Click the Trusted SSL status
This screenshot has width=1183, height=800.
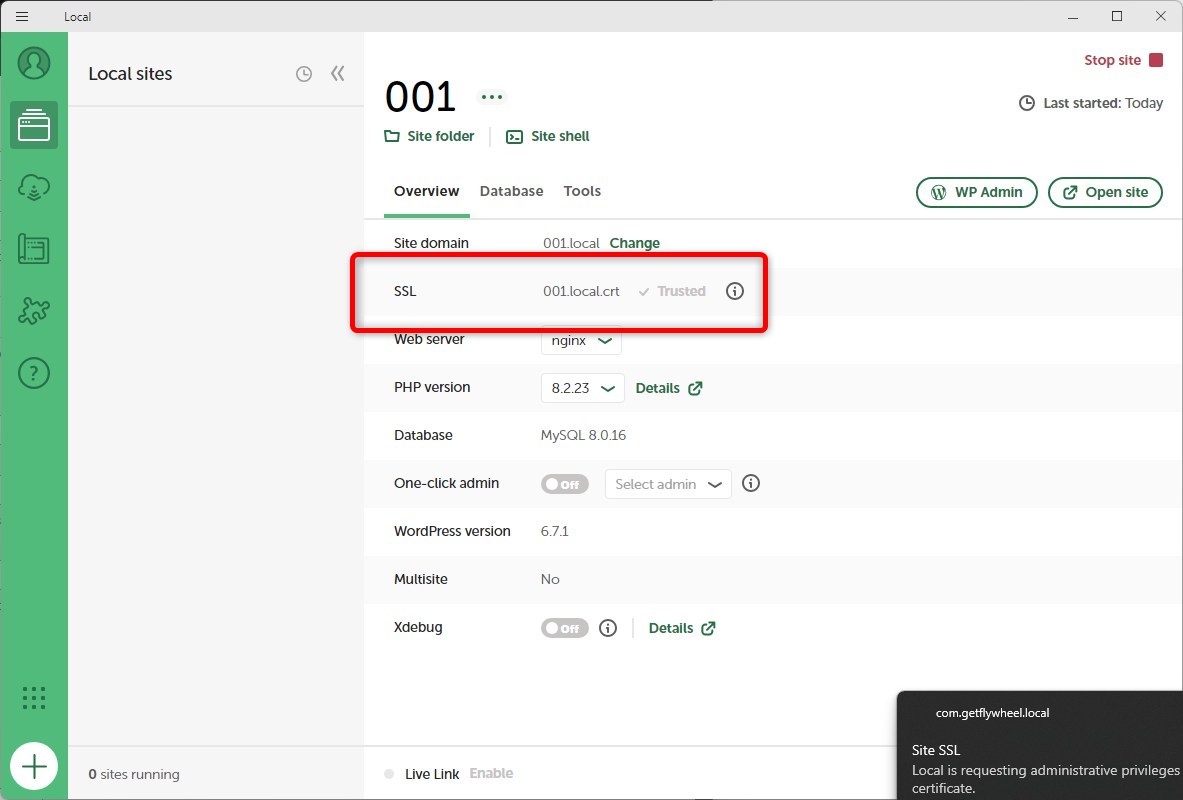point(672,291)
